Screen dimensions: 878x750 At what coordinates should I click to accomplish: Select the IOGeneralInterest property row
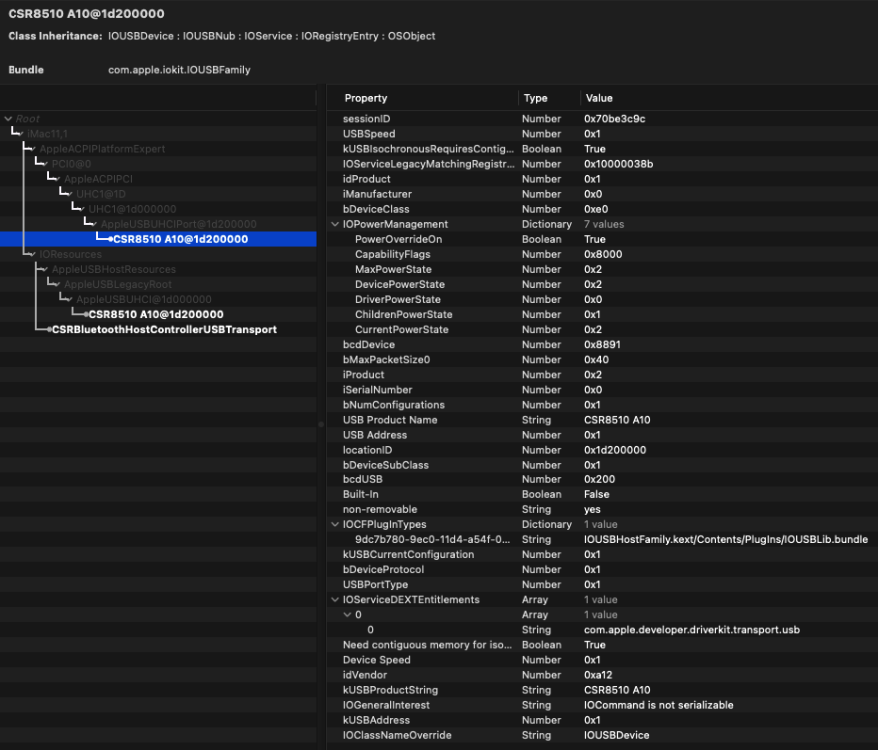(x=602, y=705)
